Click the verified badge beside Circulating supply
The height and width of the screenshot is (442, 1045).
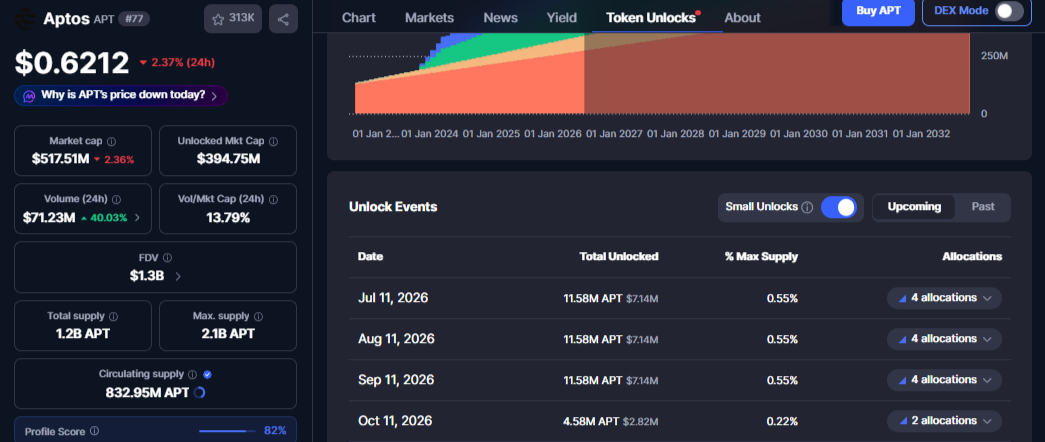(x=207, y=375)
